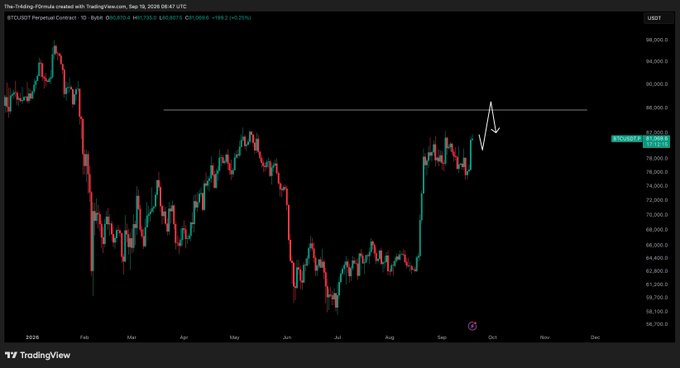This screenshot has height=368, width=680.
Task: Click the 90,000.0 price axis label
Action: click(657, 84)
